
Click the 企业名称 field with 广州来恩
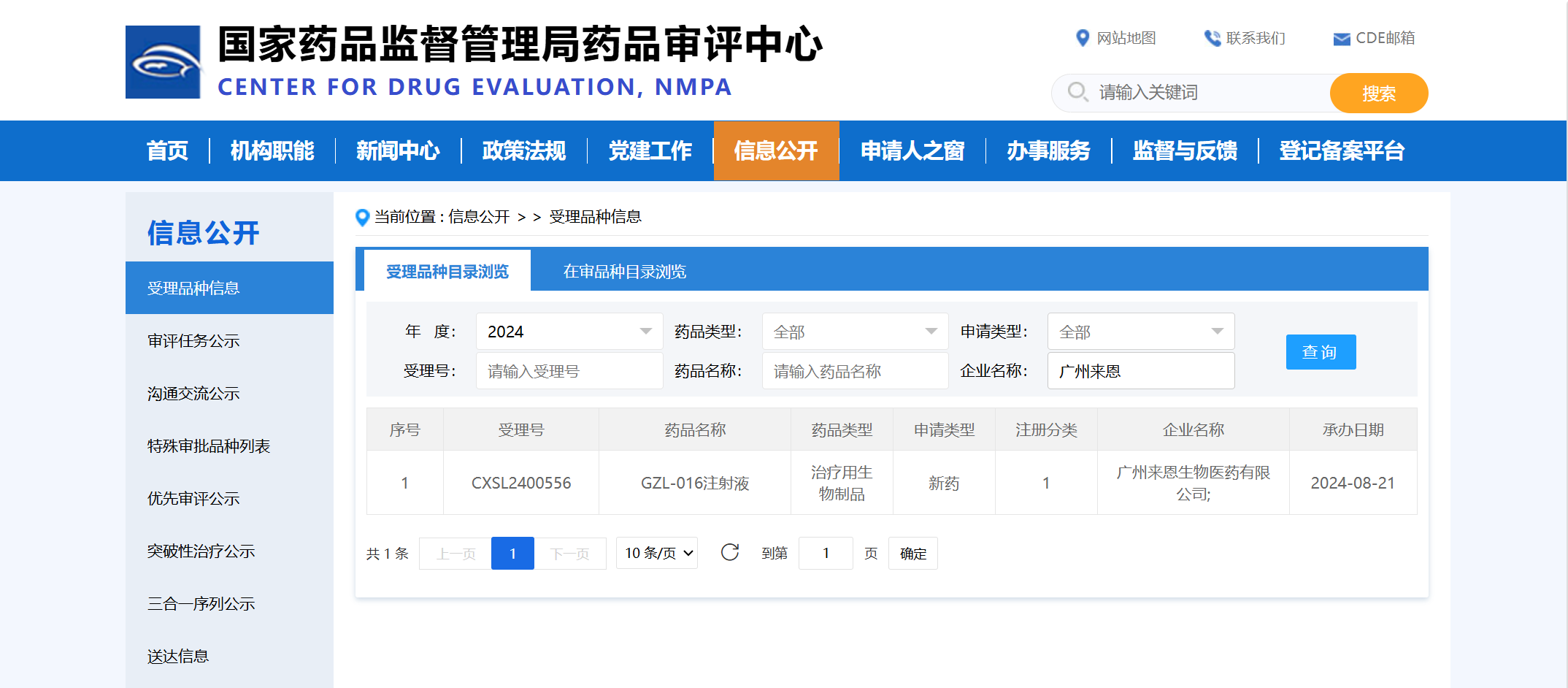[1141, 371]
